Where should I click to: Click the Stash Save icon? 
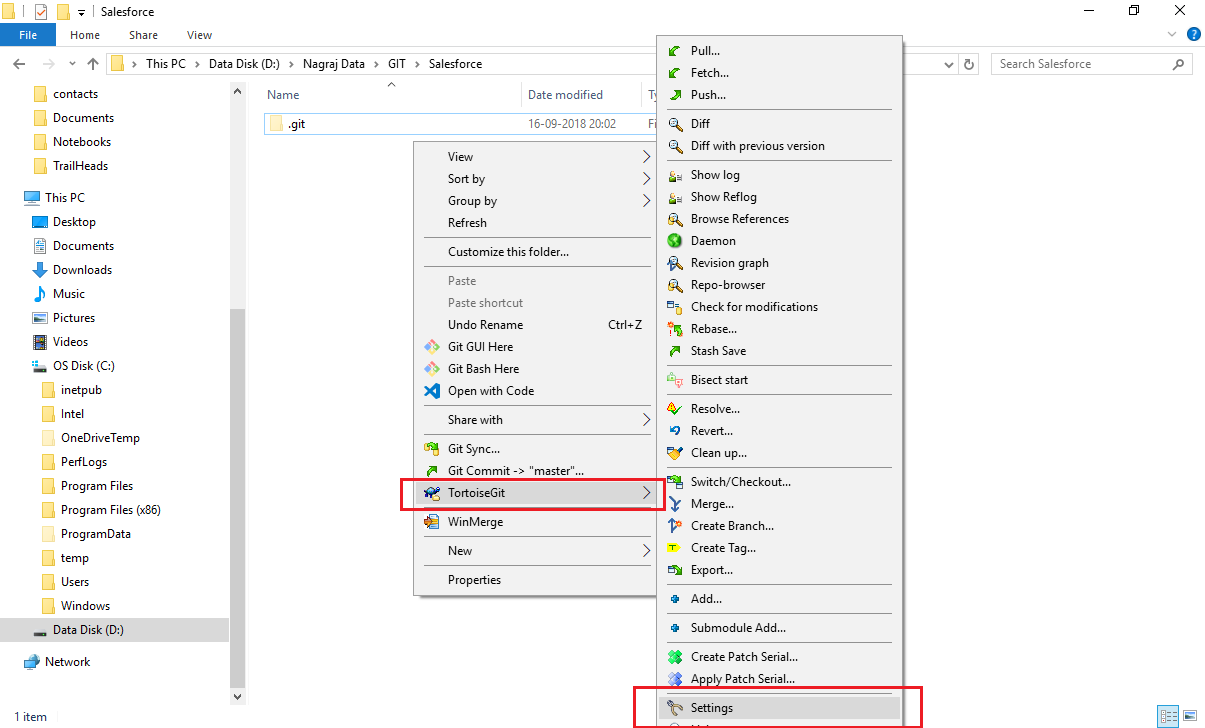pos(675,351)
